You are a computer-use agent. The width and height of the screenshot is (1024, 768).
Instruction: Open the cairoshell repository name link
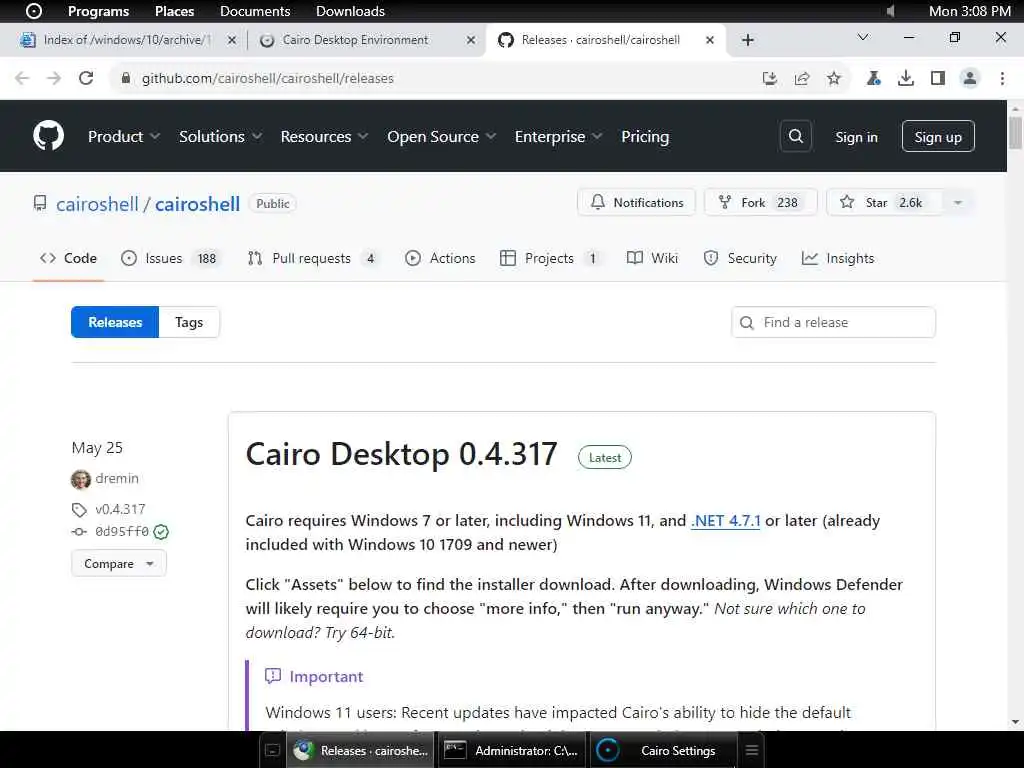click(x=197, y=204)
